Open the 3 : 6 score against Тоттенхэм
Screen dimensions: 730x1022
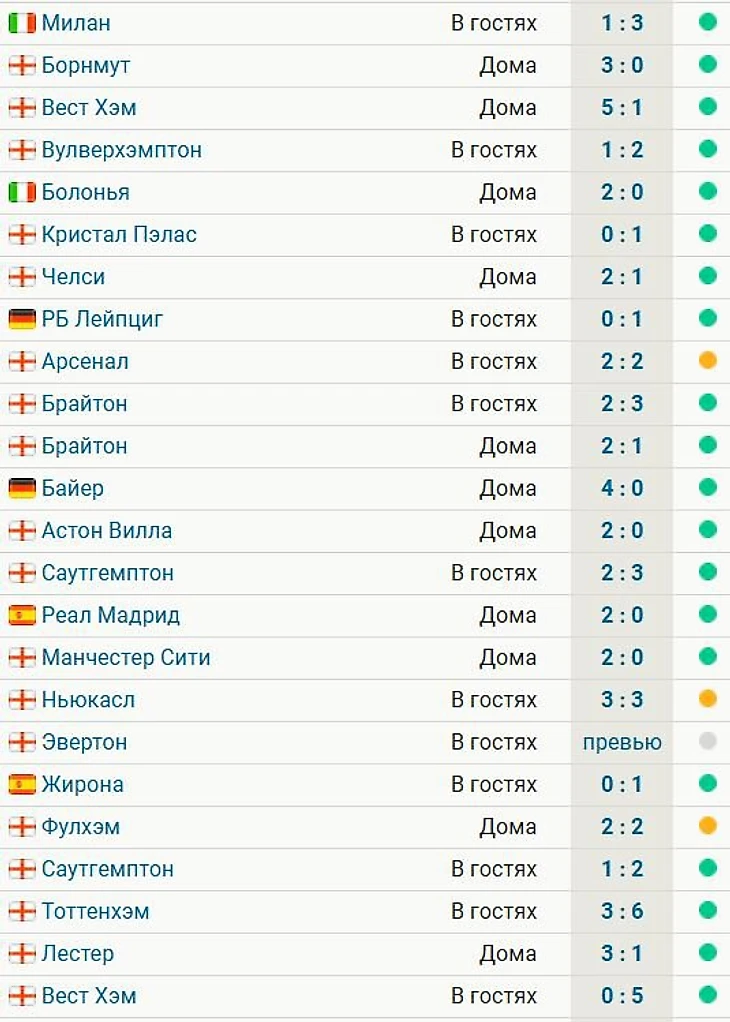[x=622, y=911]
